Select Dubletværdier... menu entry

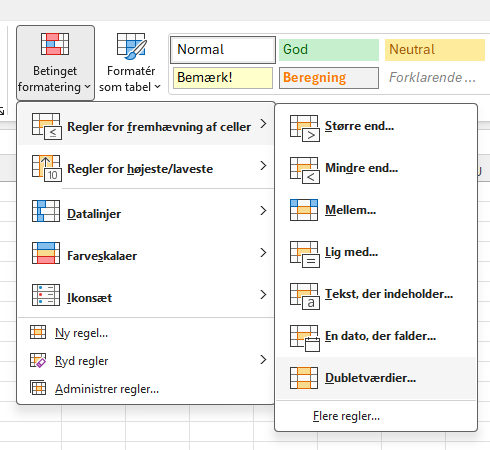376,378
